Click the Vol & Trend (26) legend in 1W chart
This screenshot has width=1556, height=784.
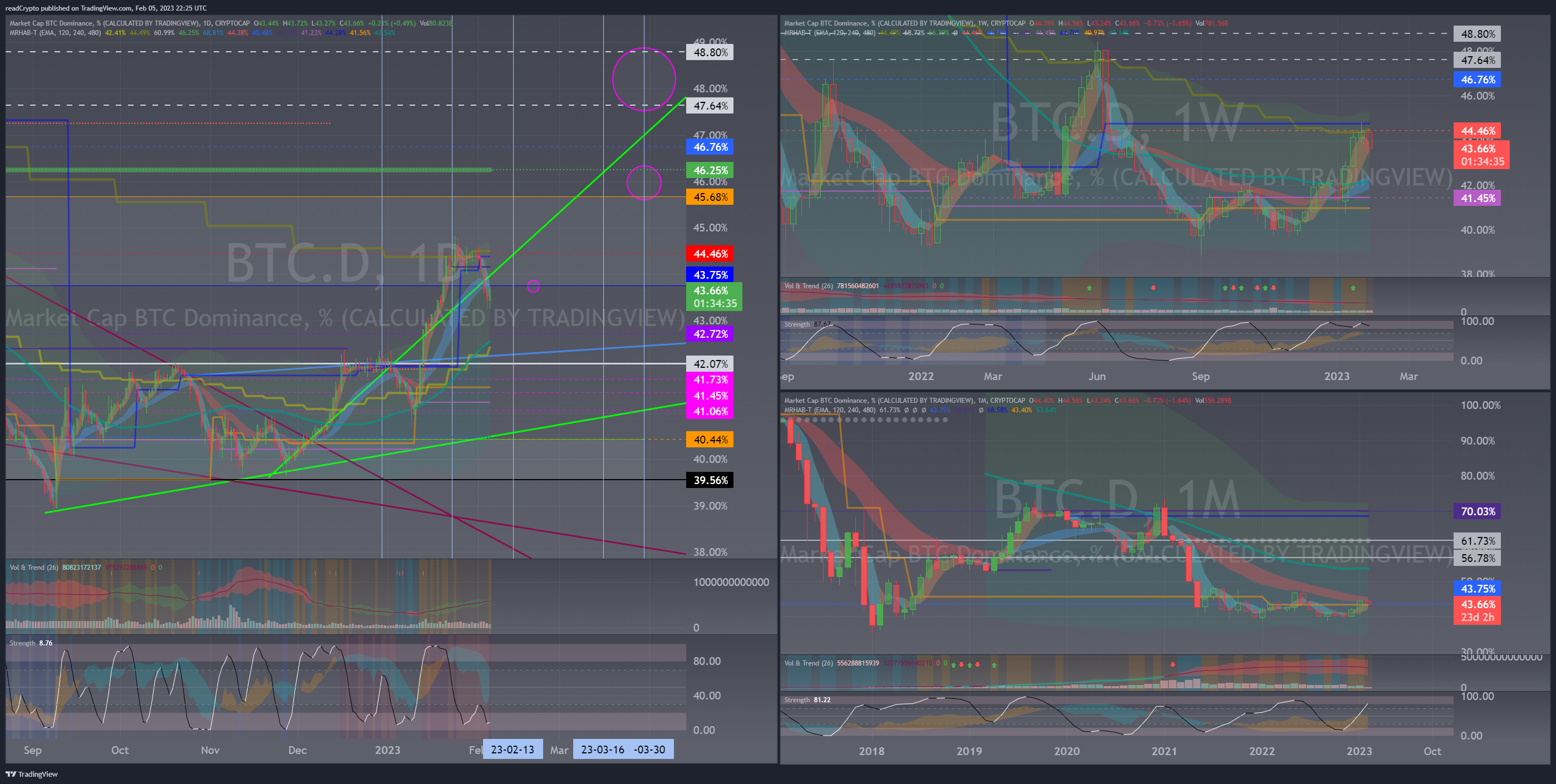click(x=864, y=285)
